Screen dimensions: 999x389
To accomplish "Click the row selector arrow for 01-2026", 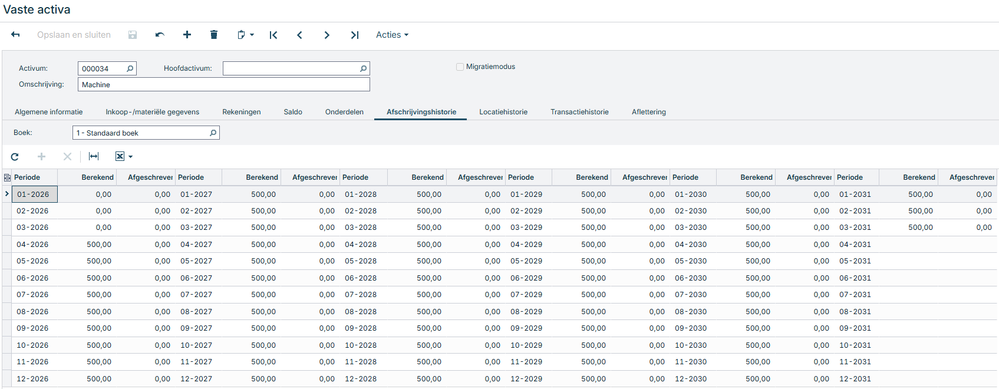I will (x=7, y=194).
